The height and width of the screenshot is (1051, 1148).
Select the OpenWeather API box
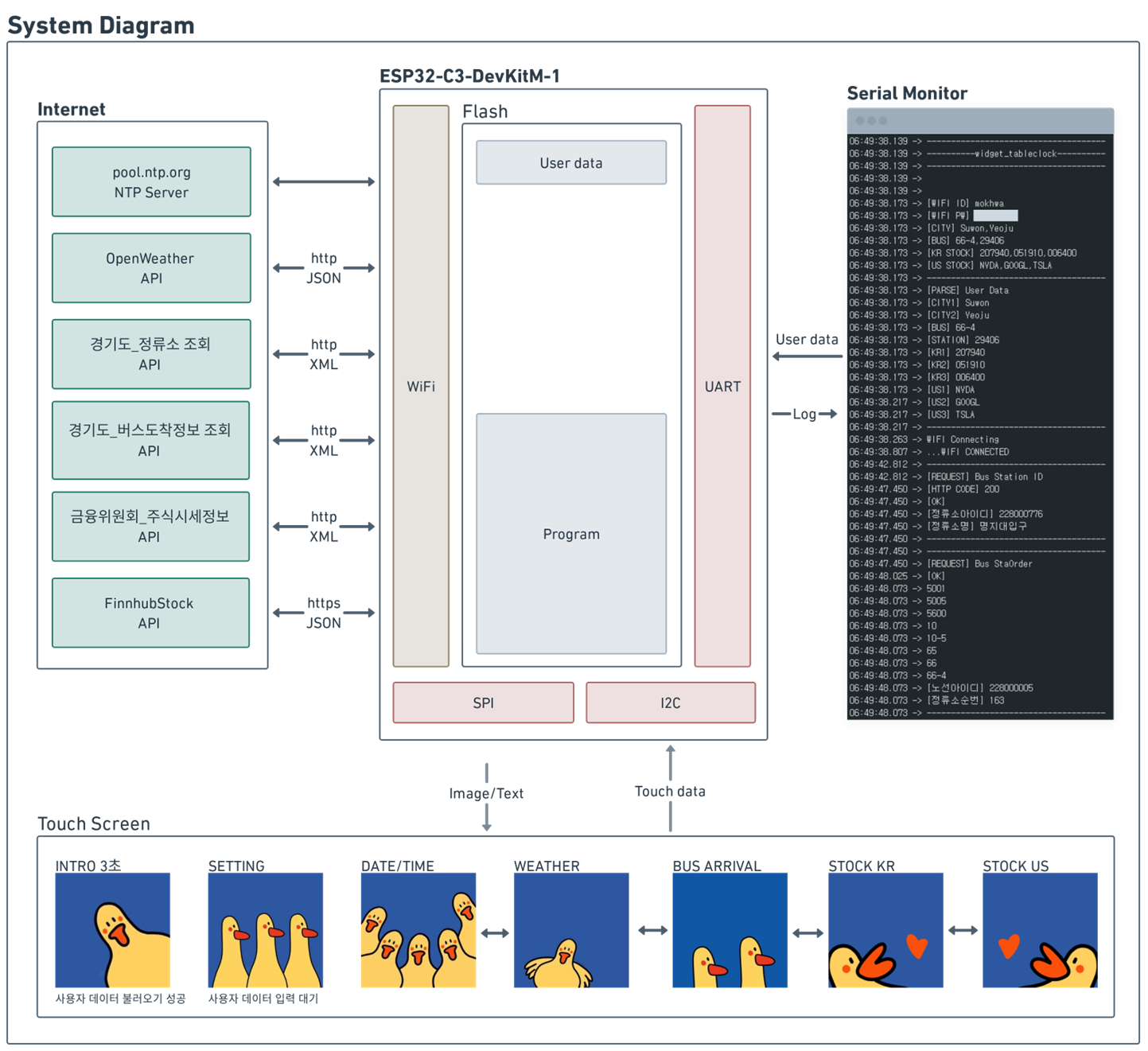151,268
